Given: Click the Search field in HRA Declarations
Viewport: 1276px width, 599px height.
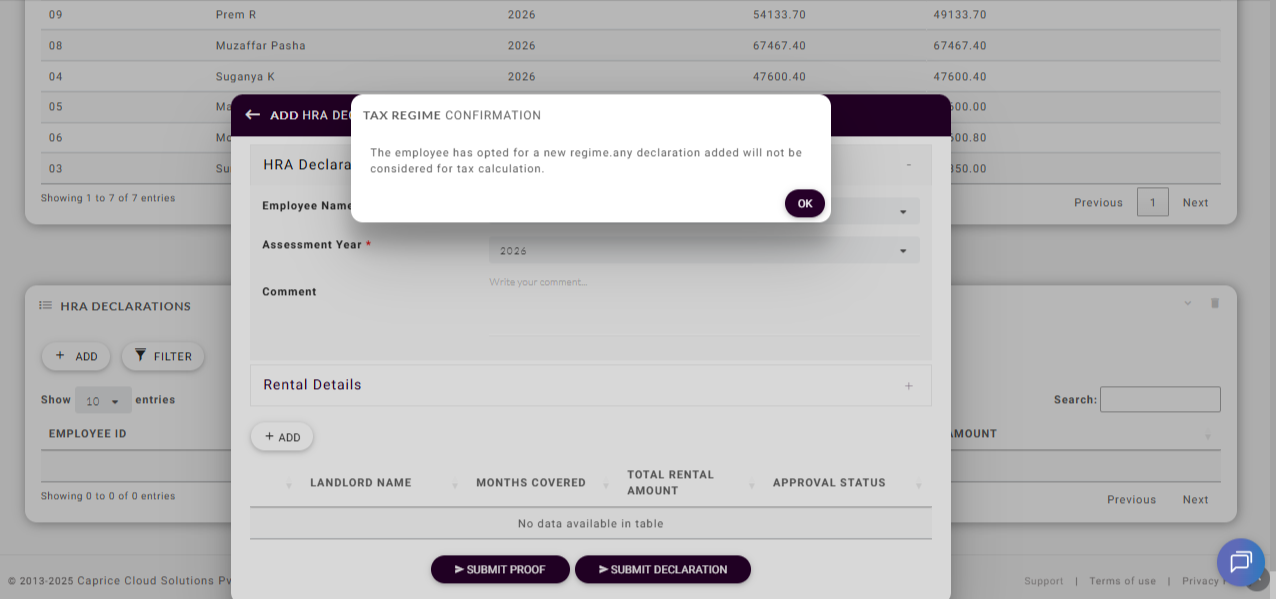Looking at the screenshot, I should pos(1160,400).
